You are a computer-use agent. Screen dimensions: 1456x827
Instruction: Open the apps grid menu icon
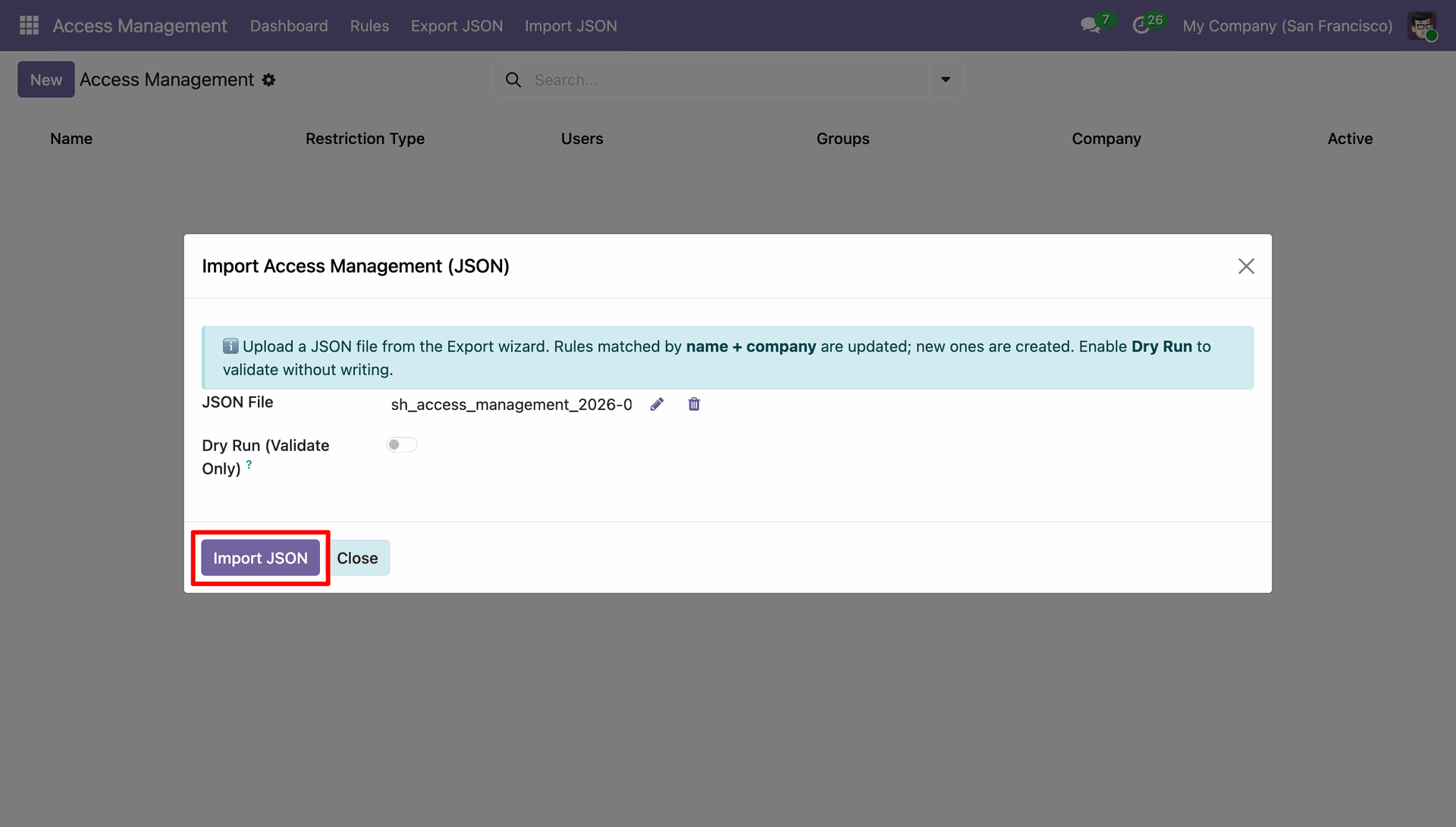[29, 26]
